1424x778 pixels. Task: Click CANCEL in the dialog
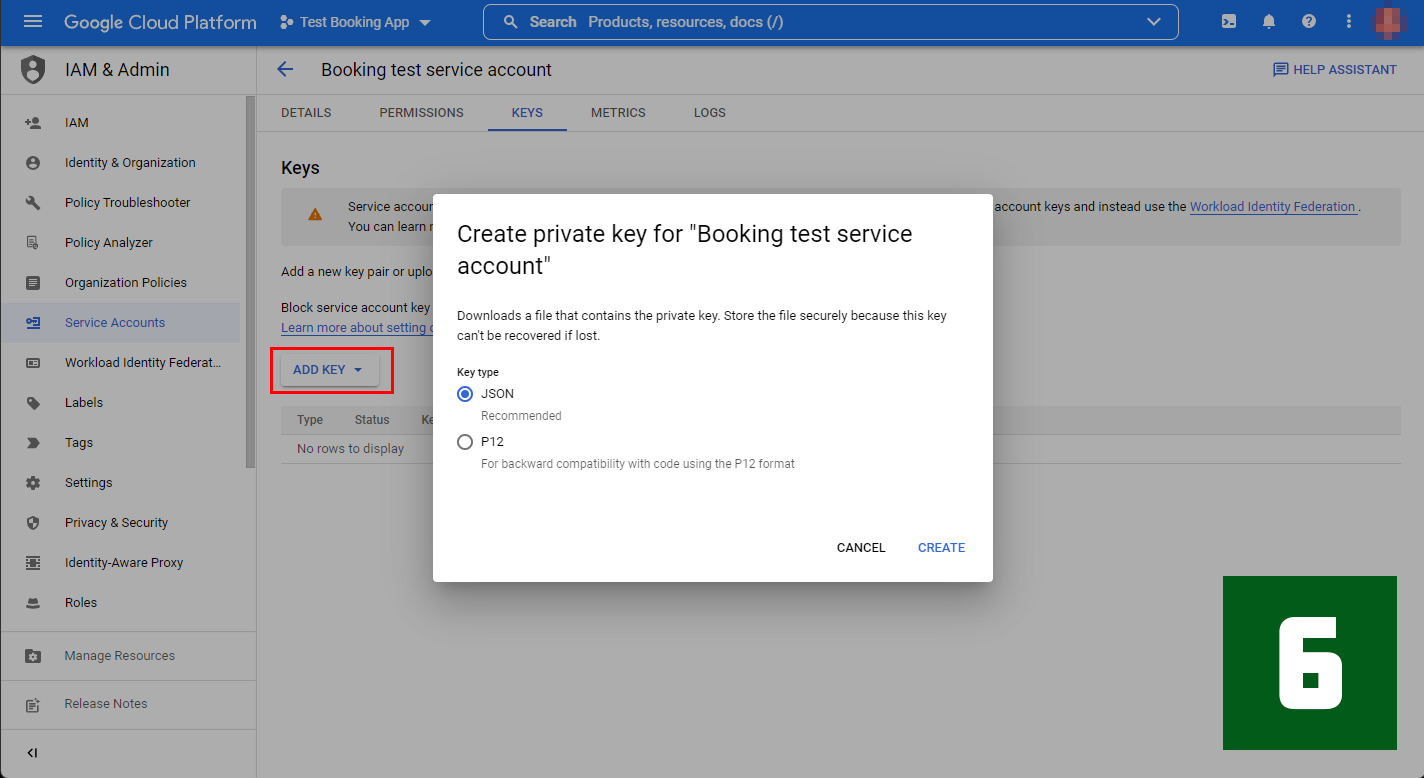861,548
